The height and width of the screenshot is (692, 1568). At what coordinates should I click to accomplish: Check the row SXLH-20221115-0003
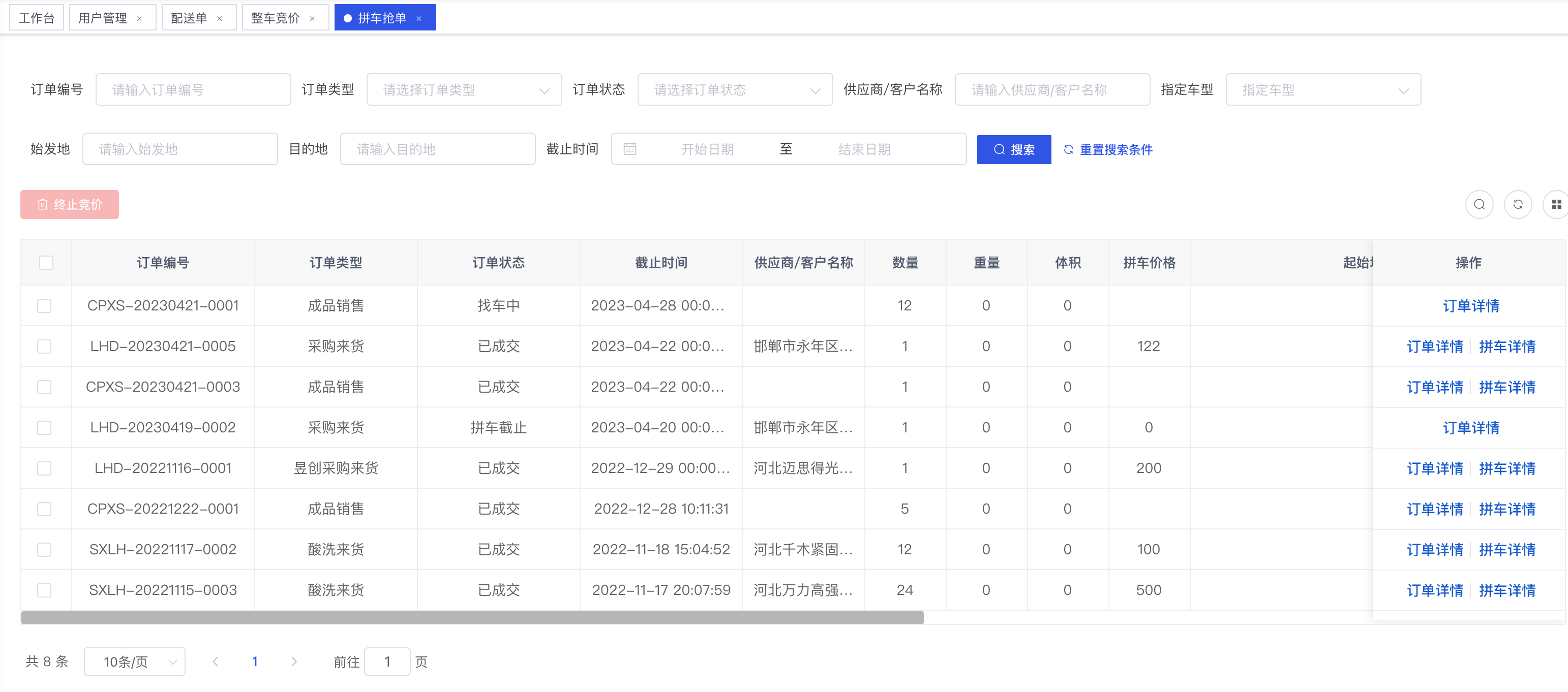[x=44, y=590]
